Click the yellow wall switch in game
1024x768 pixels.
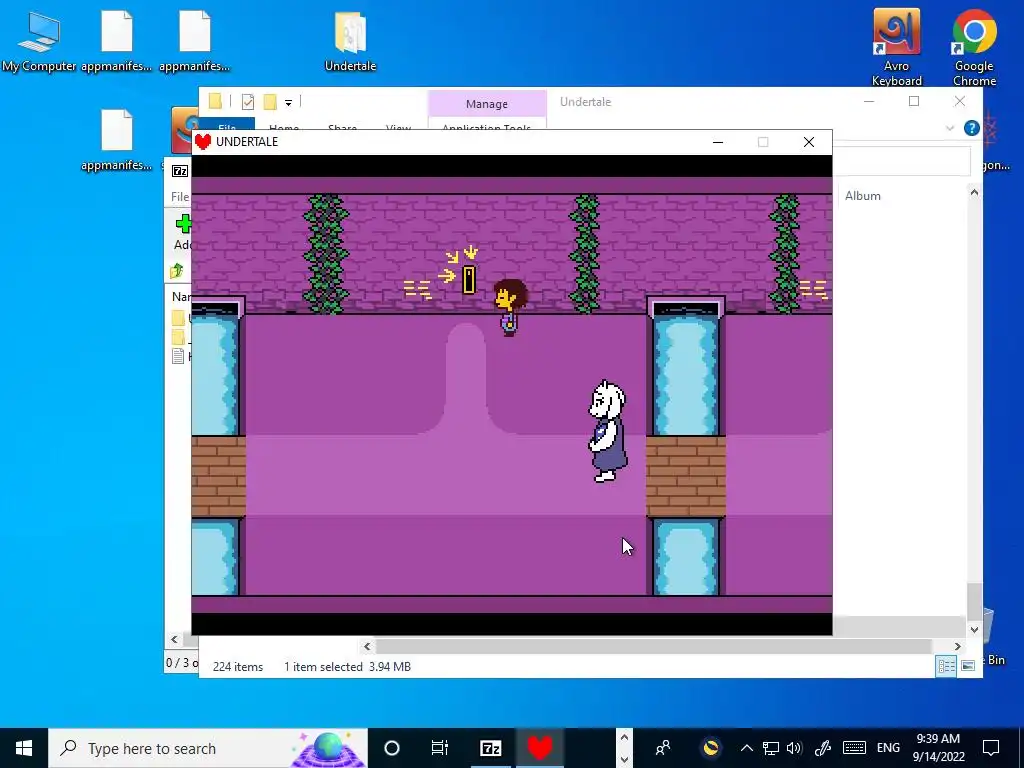468,280
